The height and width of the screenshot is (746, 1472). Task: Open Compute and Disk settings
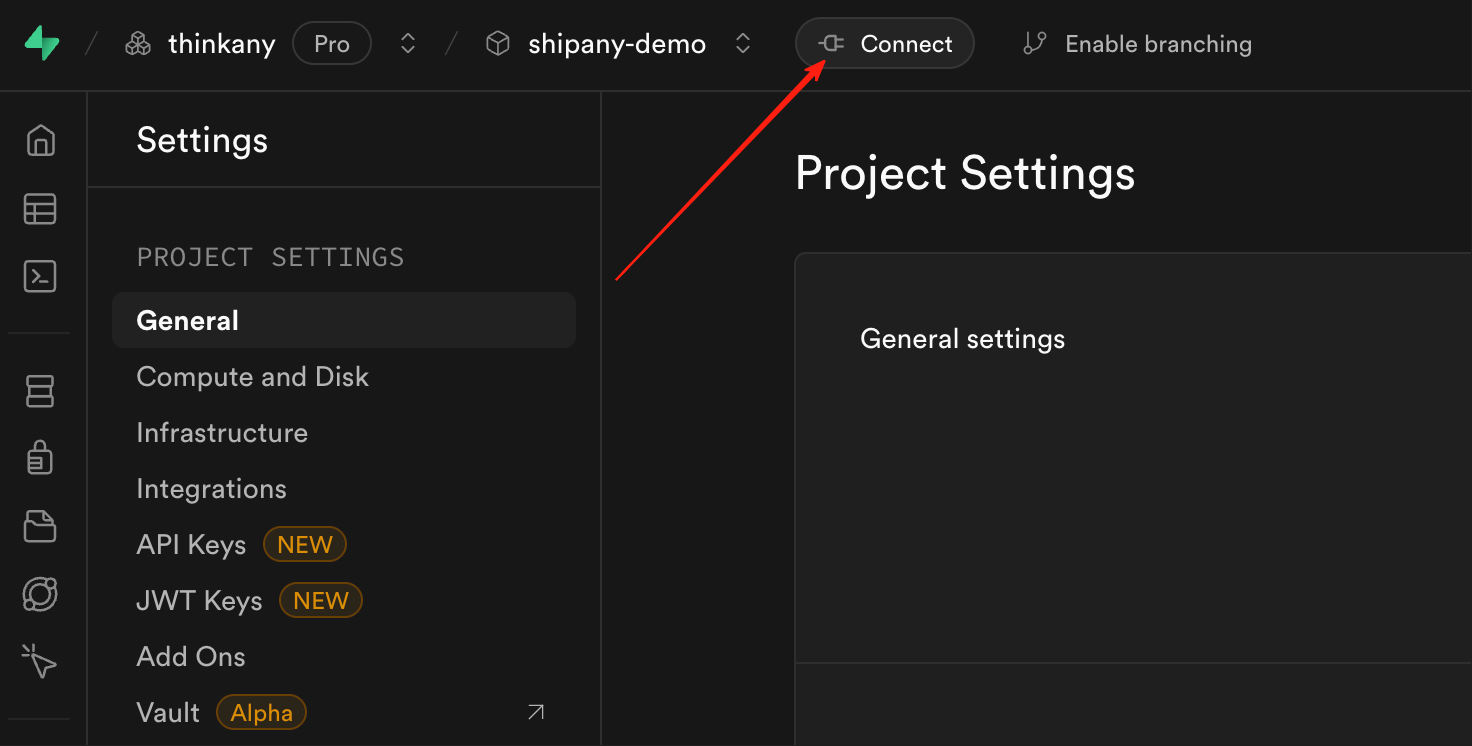click(x=252, y=377)
